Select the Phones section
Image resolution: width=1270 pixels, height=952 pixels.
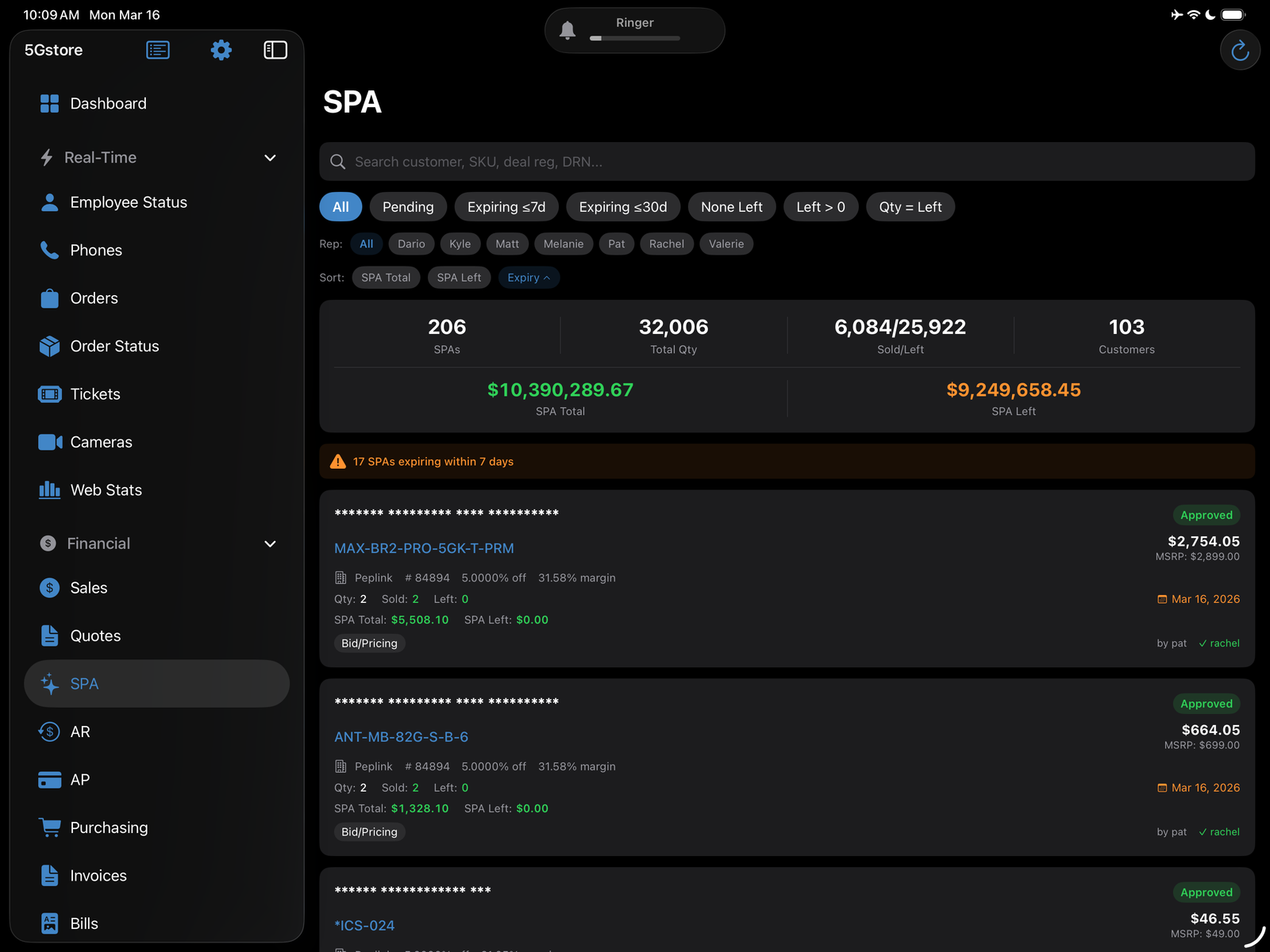tap(96, 250)
